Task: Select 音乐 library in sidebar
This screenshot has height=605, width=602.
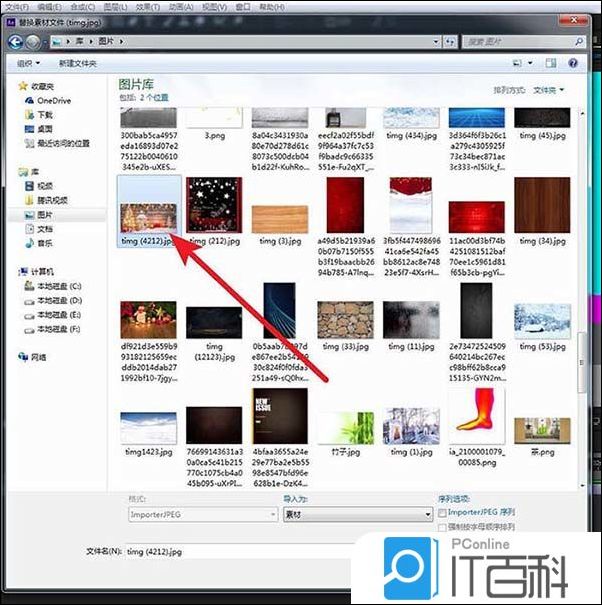Action: coord(39,243)
